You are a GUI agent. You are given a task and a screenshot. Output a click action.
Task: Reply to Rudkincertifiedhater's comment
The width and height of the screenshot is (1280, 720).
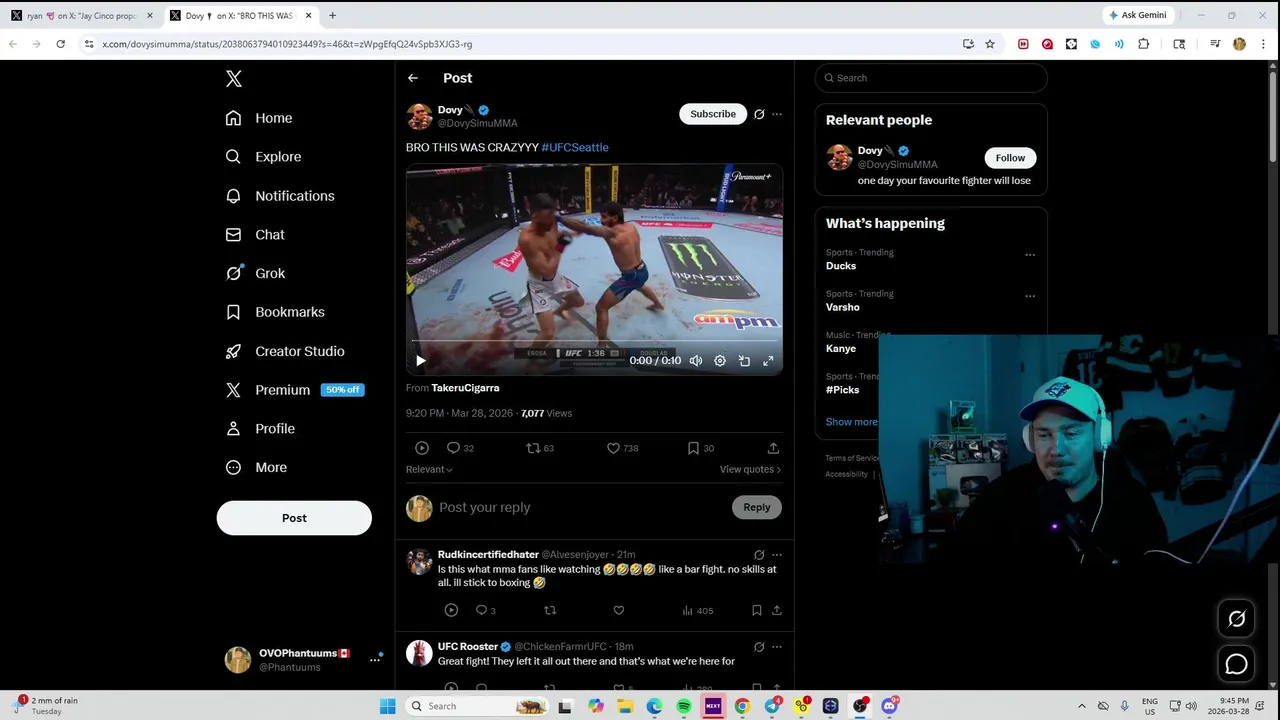click(485, 610)
